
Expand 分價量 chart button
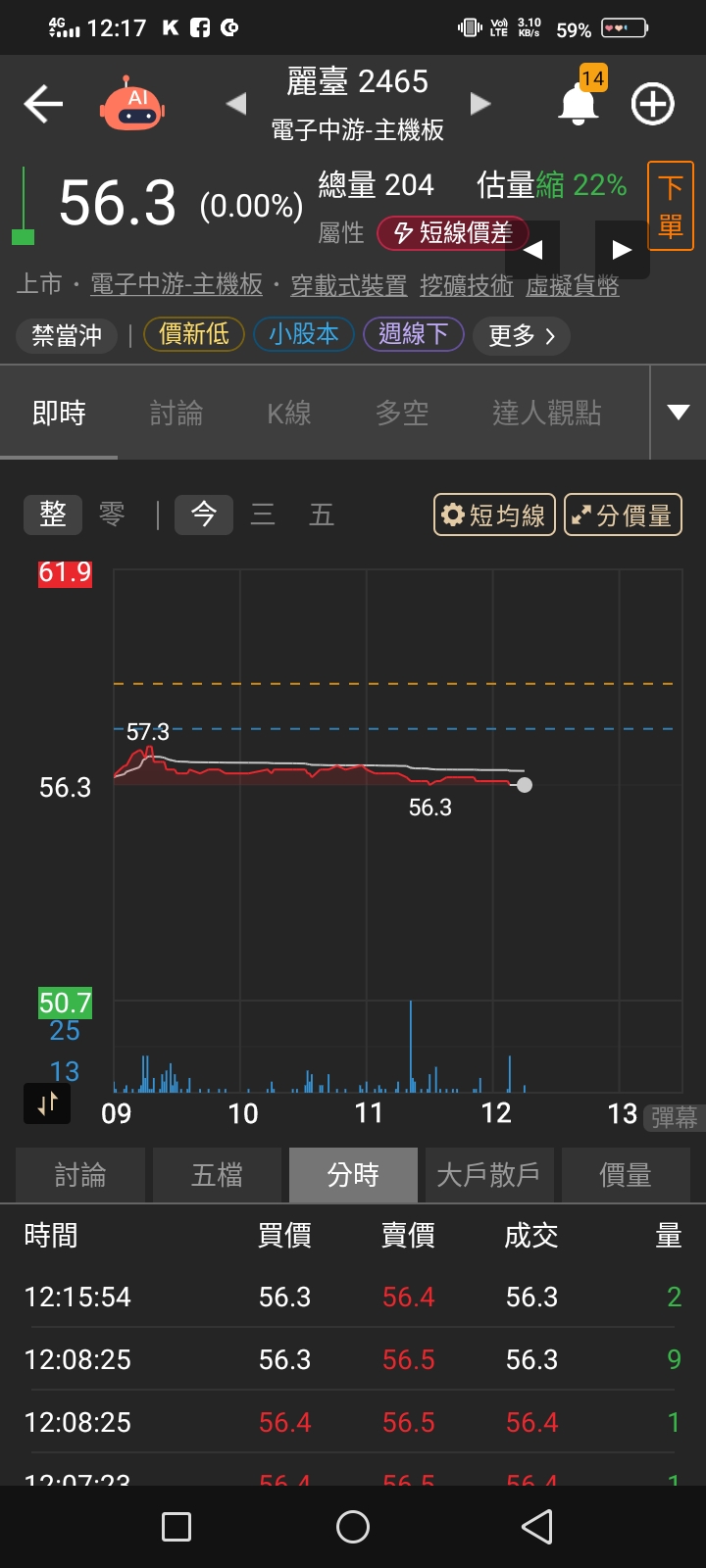623,514
